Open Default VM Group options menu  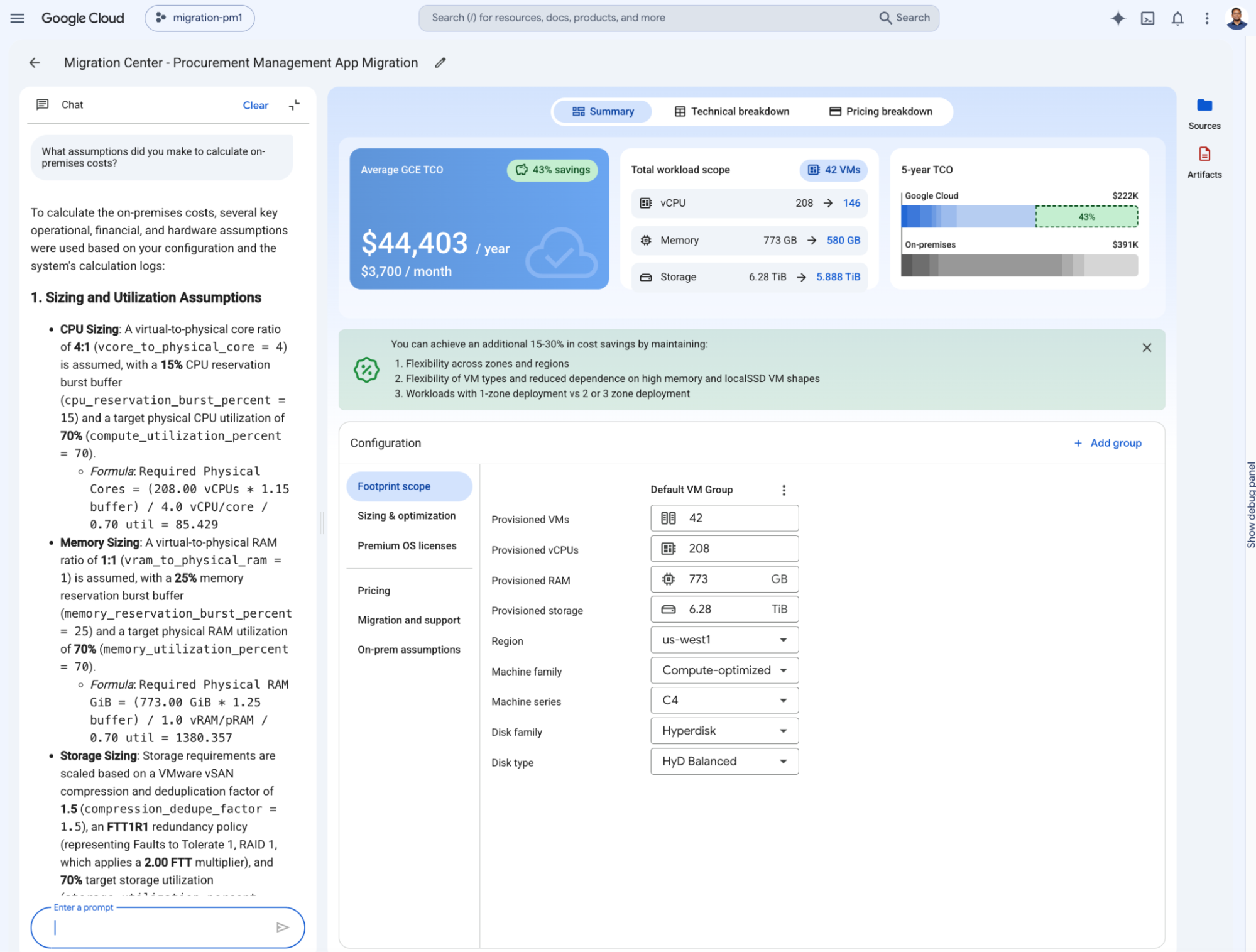pyautogui.click(x=784, y=490)
